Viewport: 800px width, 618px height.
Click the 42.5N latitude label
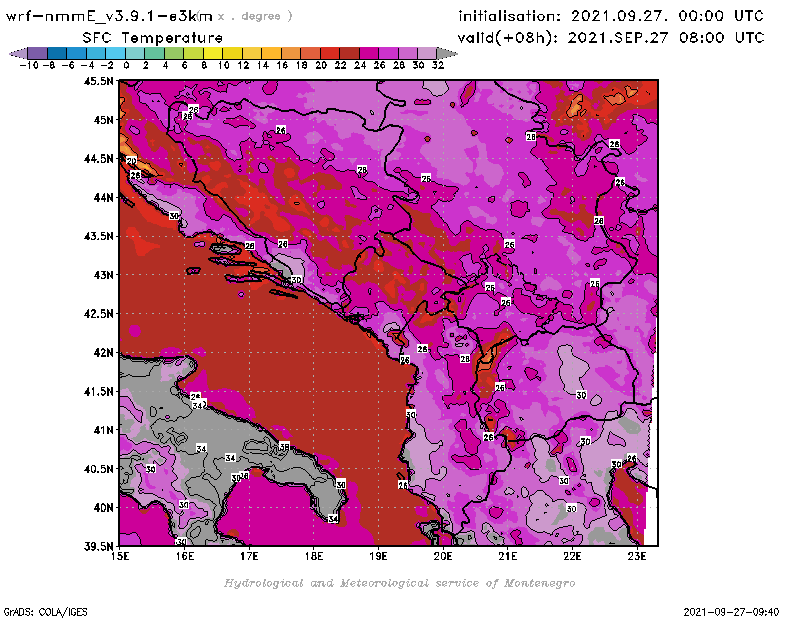pos(99,314)
